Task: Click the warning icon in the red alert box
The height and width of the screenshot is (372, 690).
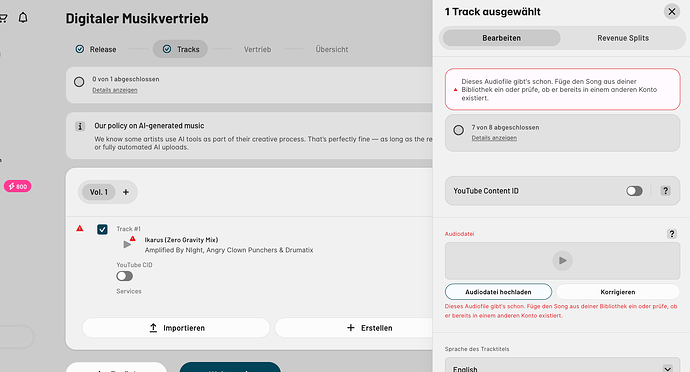Action: 455,89
